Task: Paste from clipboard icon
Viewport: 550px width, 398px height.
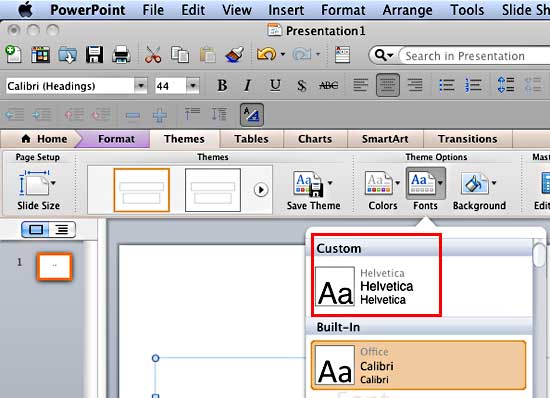Action: pyautogui.click(x=207, y=55)
